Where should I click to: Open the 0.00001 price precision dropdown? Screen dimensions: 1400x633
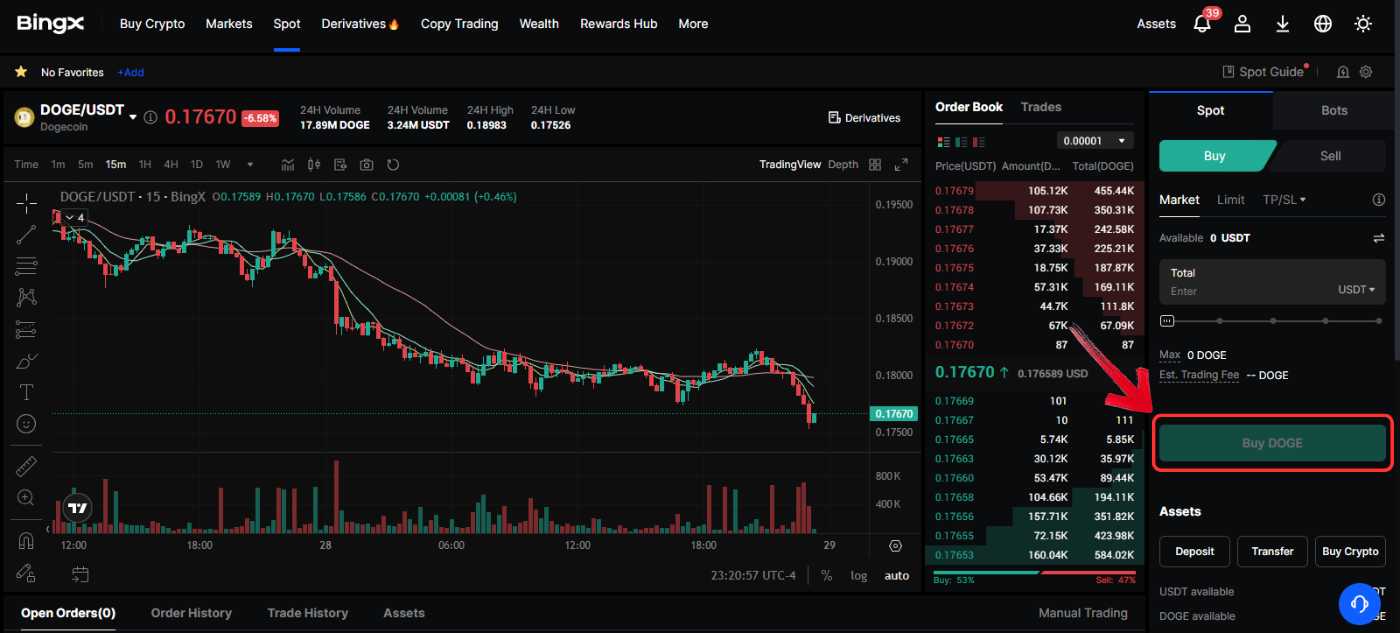click(x=1095, y=141)
